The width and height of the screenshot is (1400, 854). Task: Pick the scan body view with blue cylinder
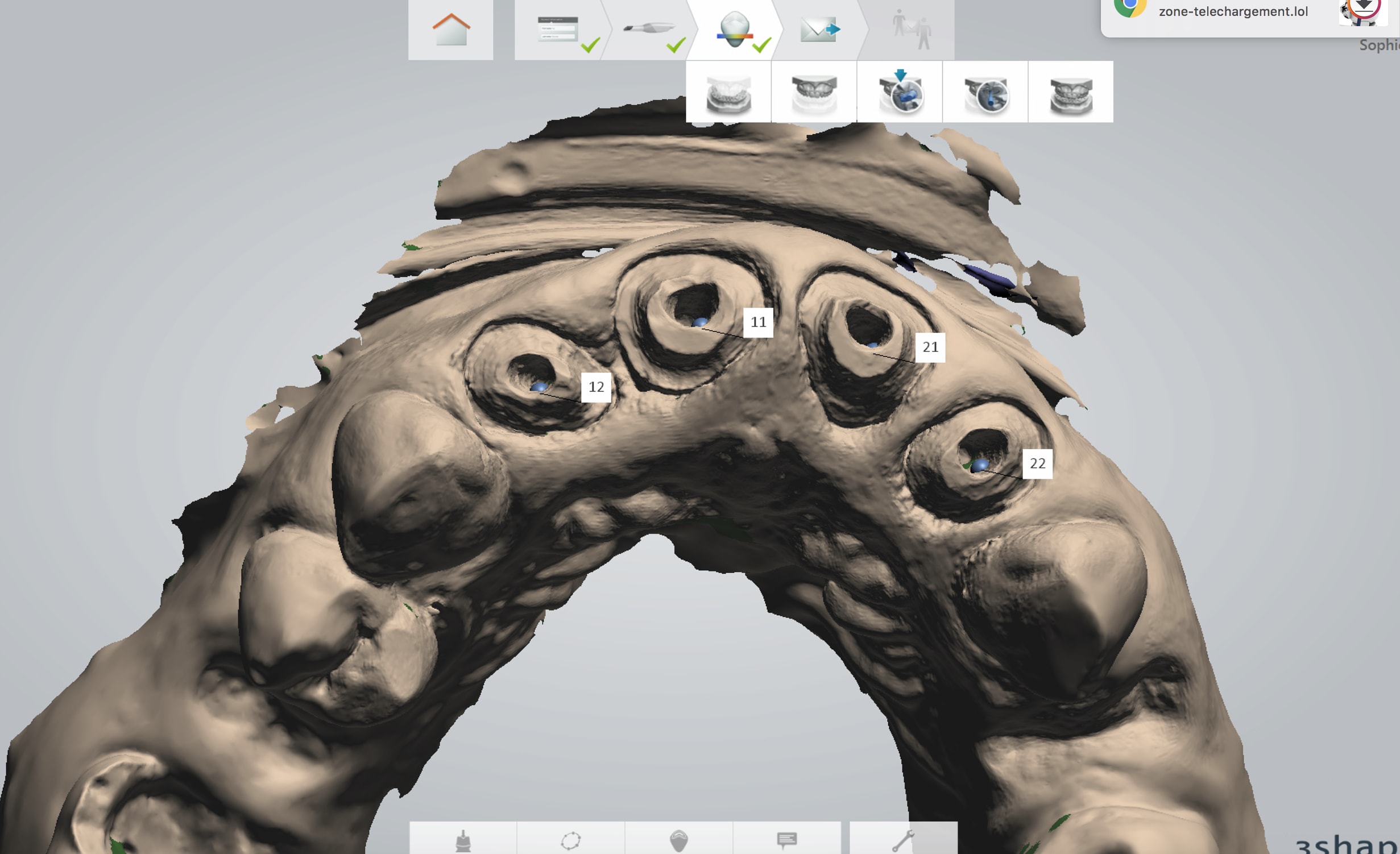[x=985, y=93]
